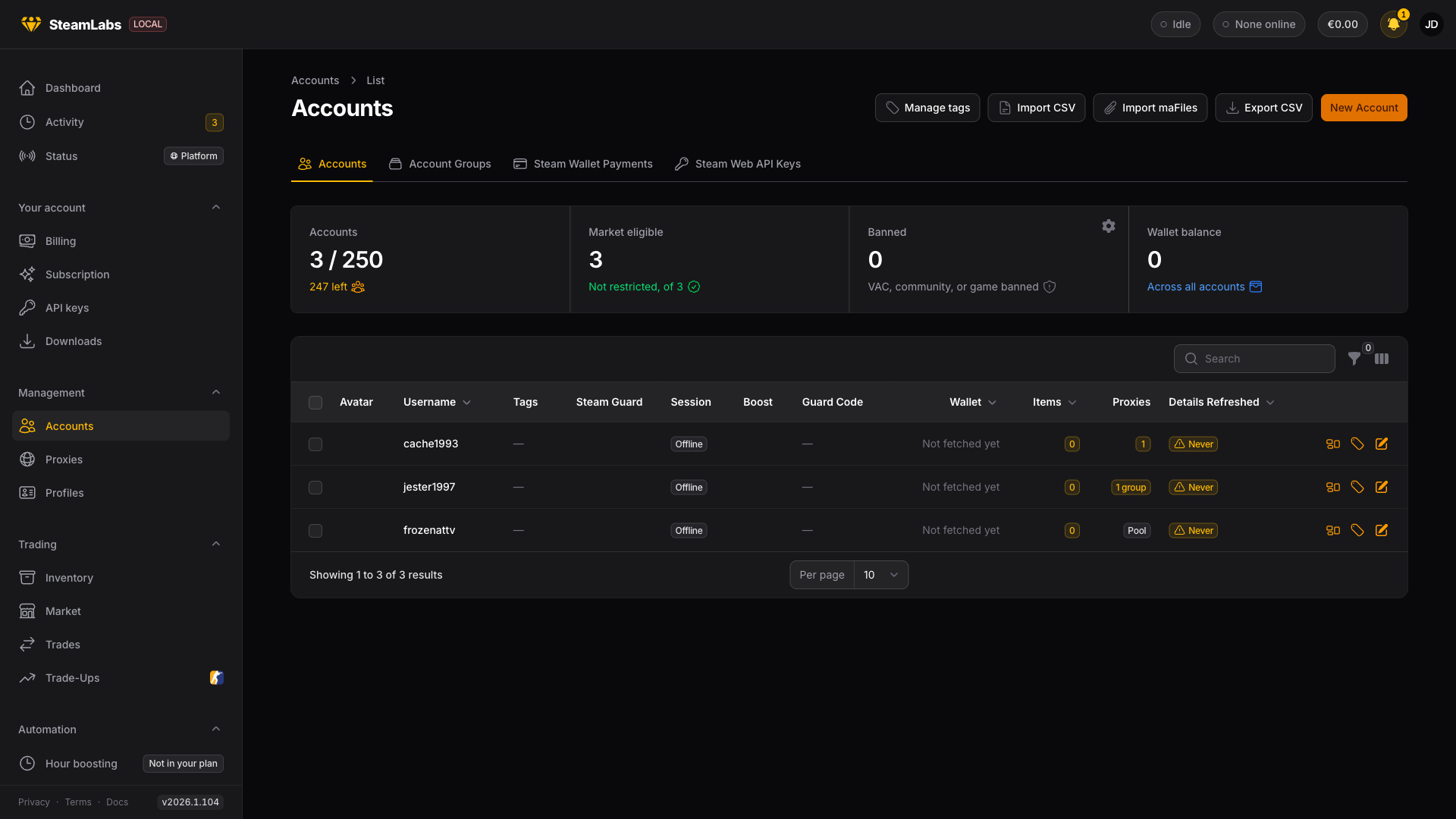The height and width of the screenshot is (819, 1456).
Task: Click the tag icon for frozenattv
Action: (x=1357, y=530)
